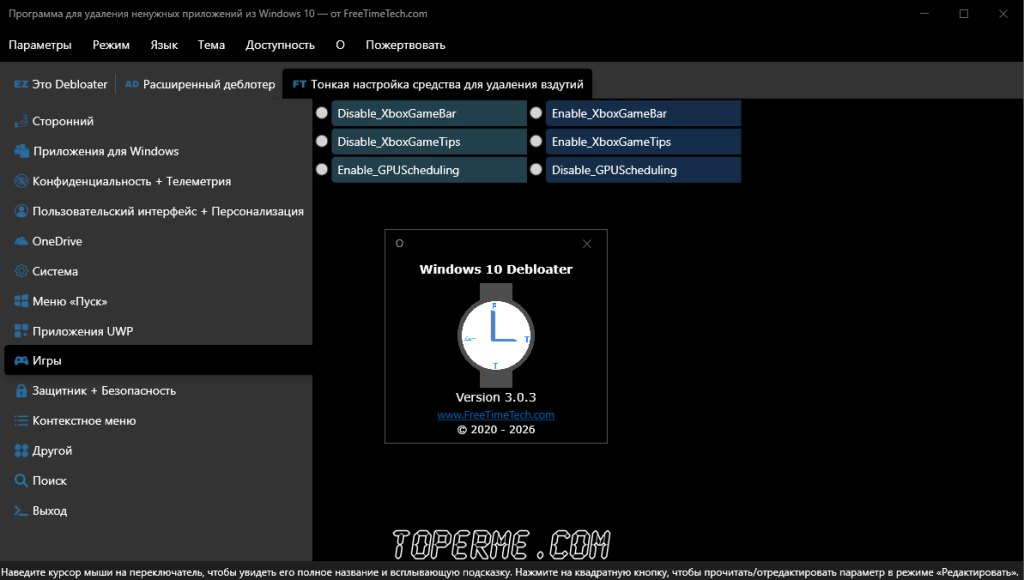
Task: Select the Disable_XboxGameBar radio button
Action: 322,113
